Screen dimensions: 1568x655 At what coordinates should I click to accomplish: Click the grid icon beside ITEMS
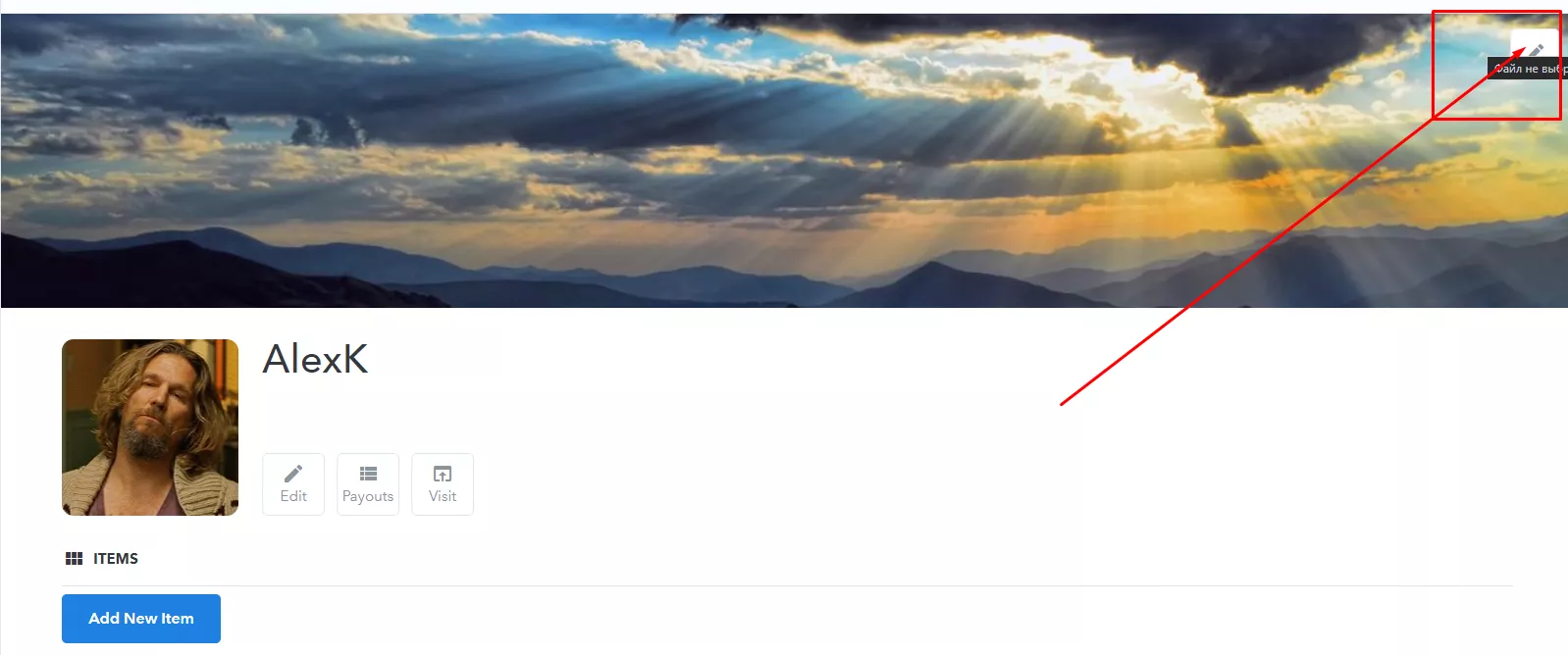click(74, 559)
